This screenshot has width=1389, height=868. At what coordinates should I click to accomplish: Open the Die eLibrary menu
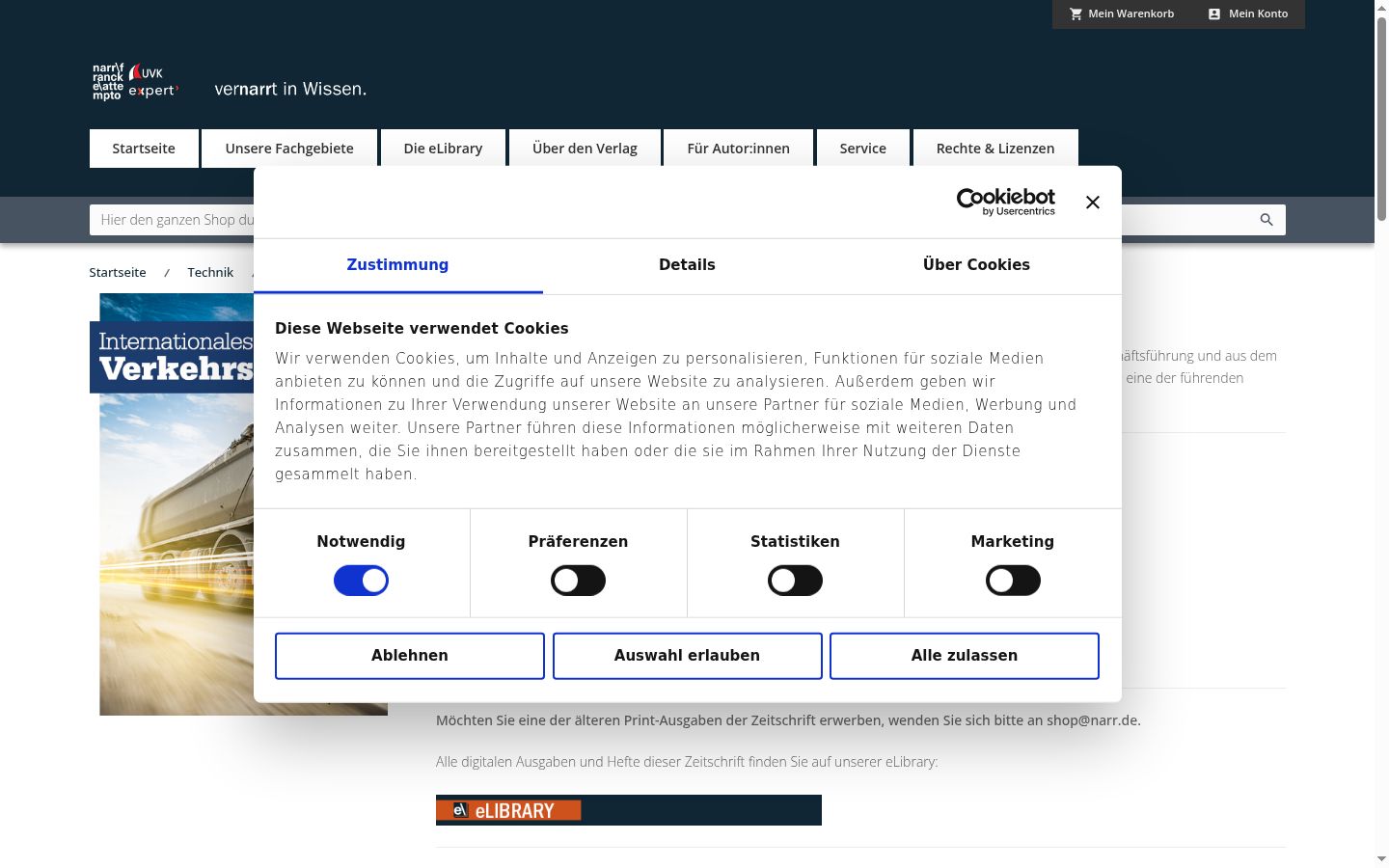[443, 149]
